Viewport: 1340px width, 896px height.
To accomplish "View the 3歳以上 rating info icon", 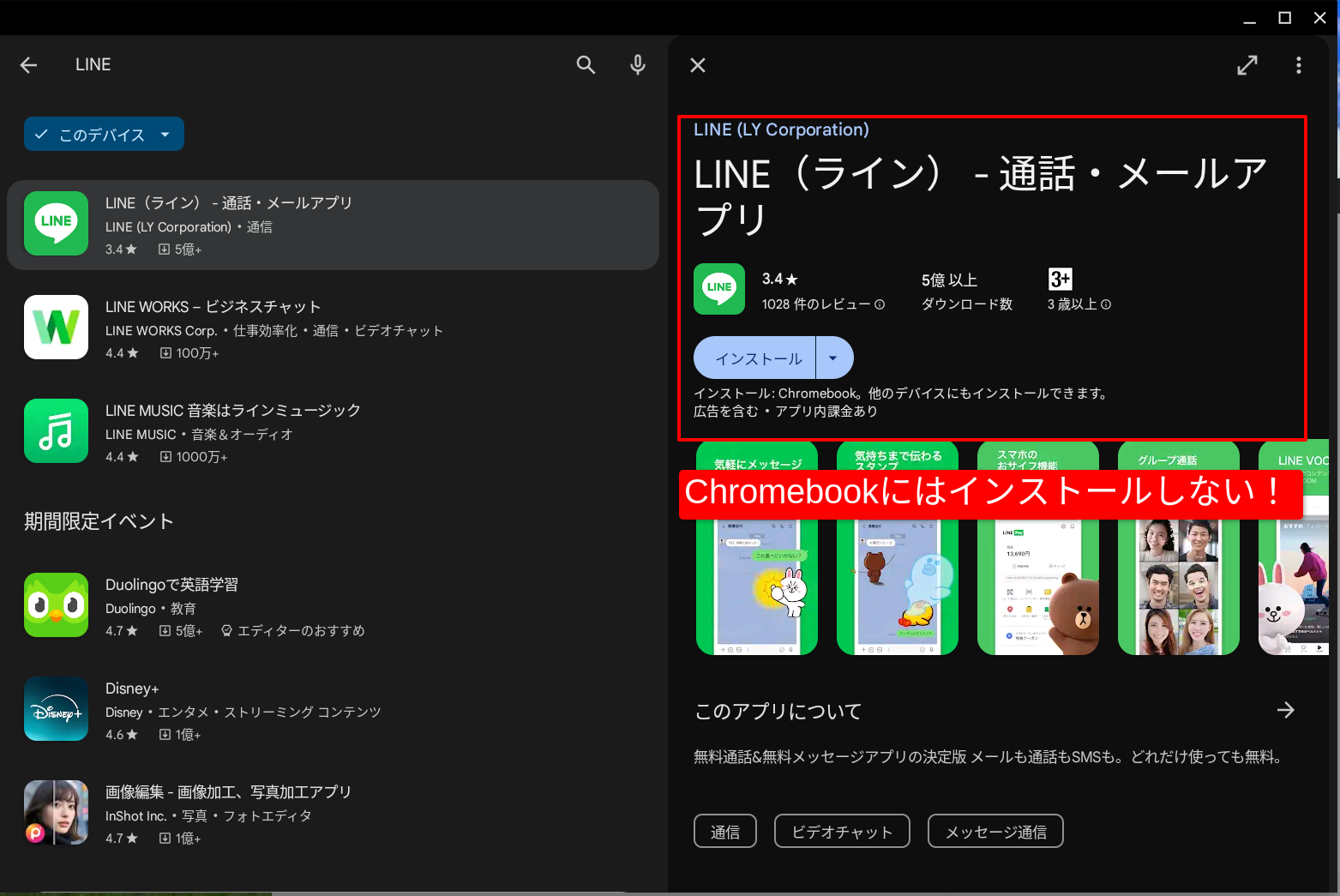I will (x=1107, y=304).
